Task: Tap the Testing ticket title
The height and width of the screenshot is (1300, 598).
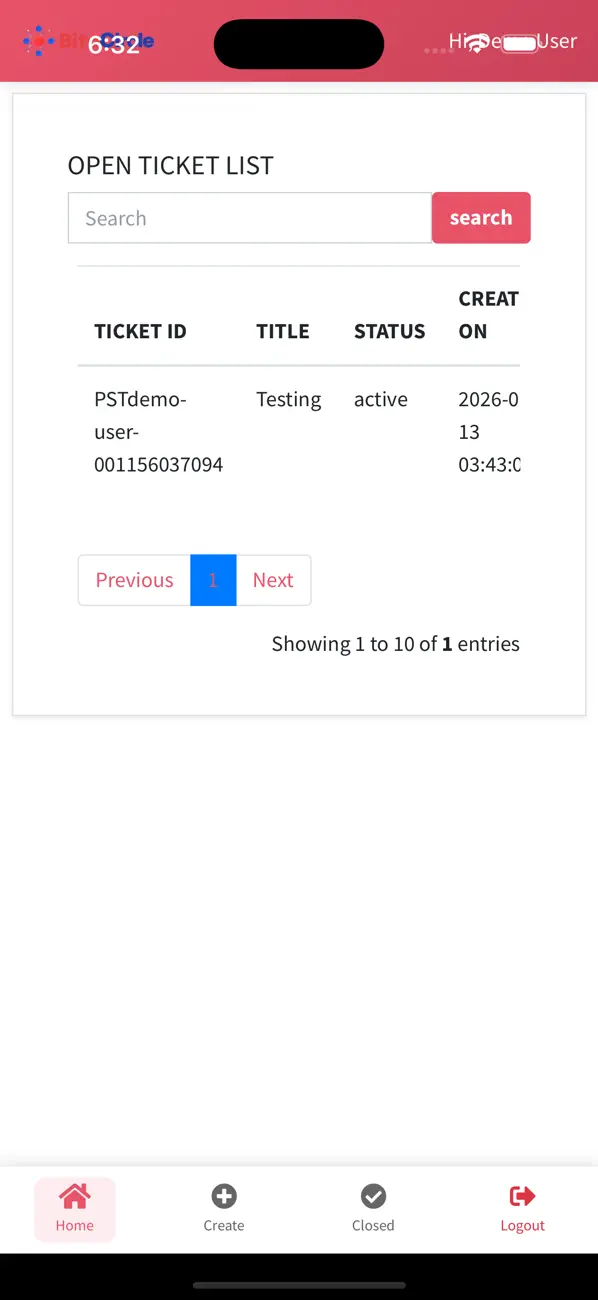Action: (x=288, y=399)
